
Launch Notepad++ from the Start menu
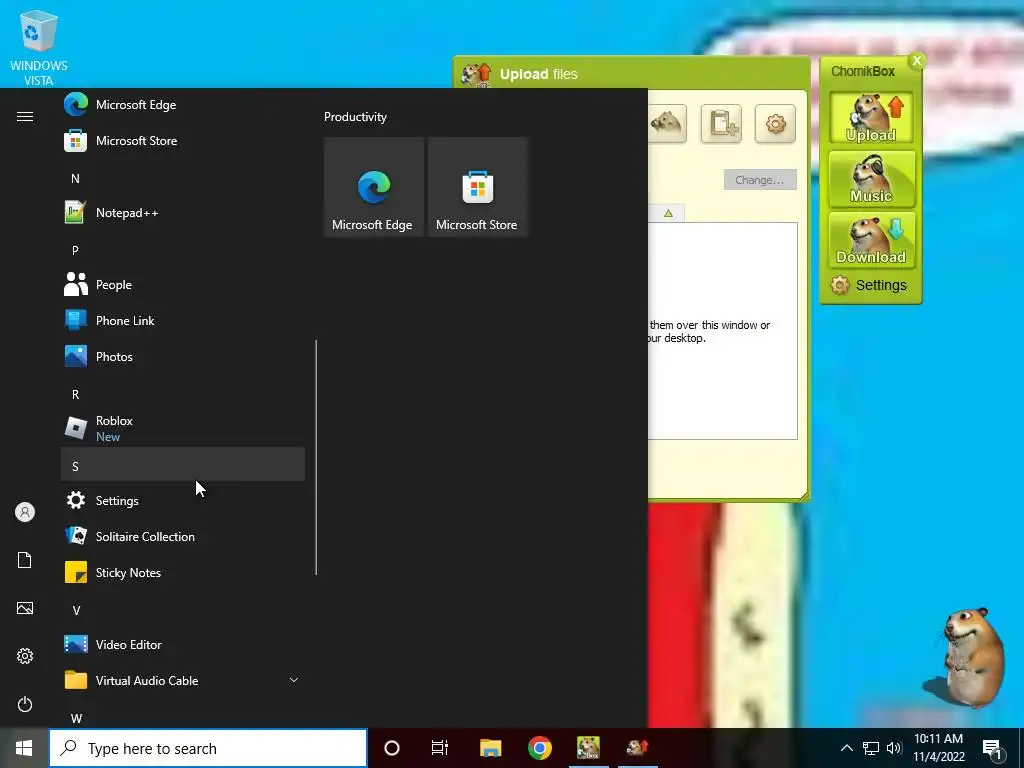point(183,213)
